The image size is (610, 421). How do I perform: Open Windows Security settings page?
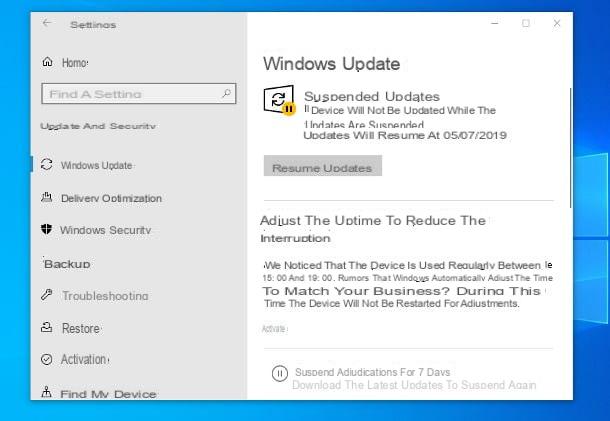tap(105, 230)
